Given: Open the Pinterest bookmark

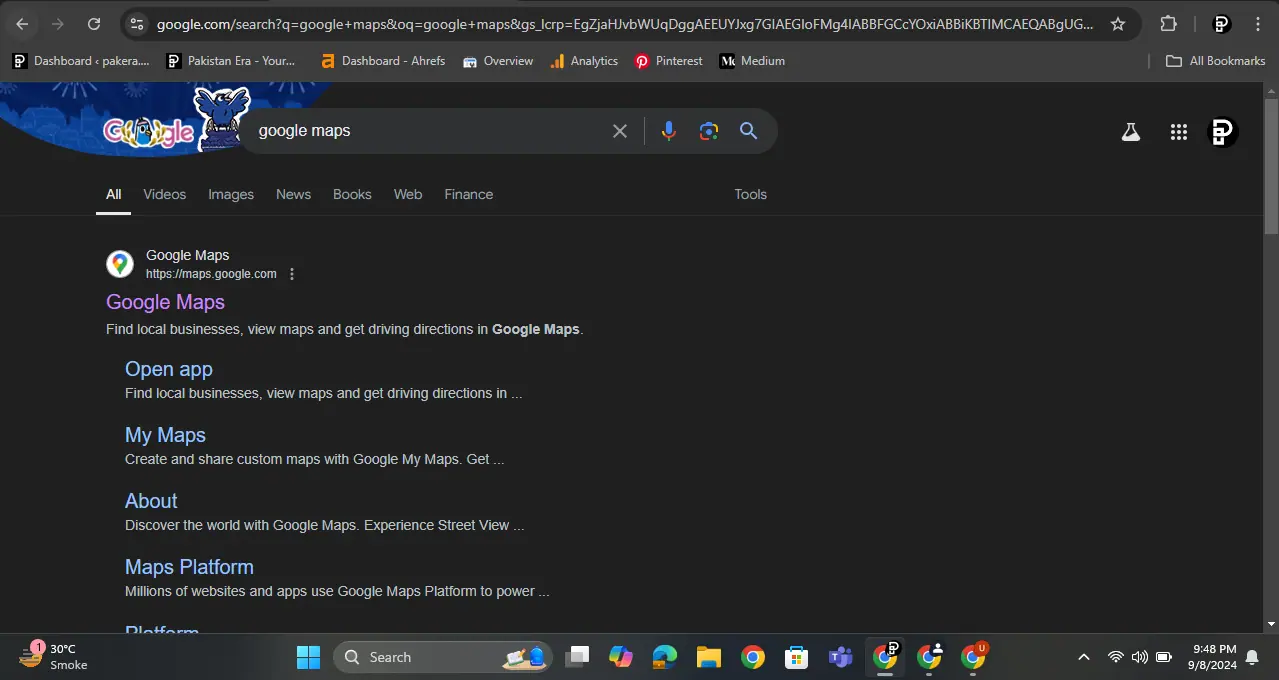Looking at the screenshot, I should click(x=669, y=61).
